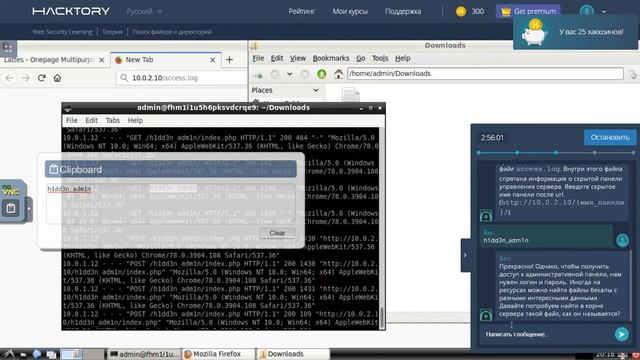640x360 pixels.
Task: Click the Написать сообщение input field
Action: tap(547, 334)
